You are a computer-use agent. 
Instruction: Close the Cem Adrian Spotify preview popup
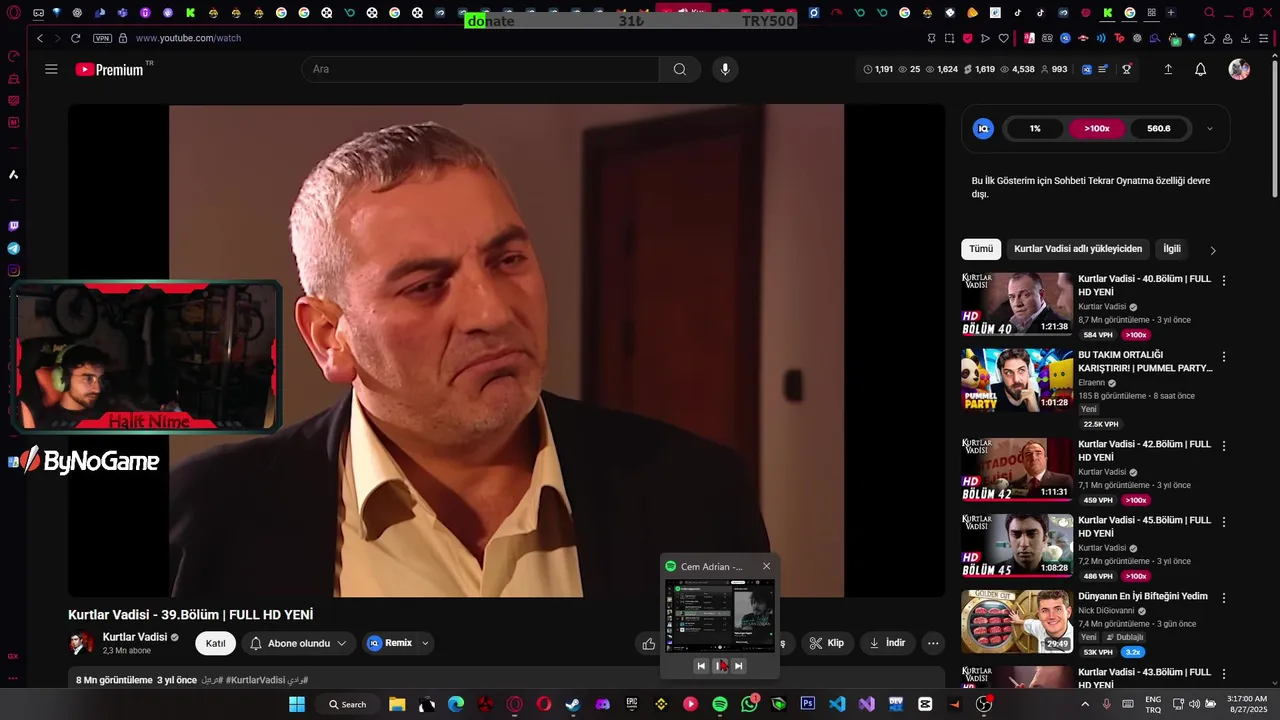[767, 566]
